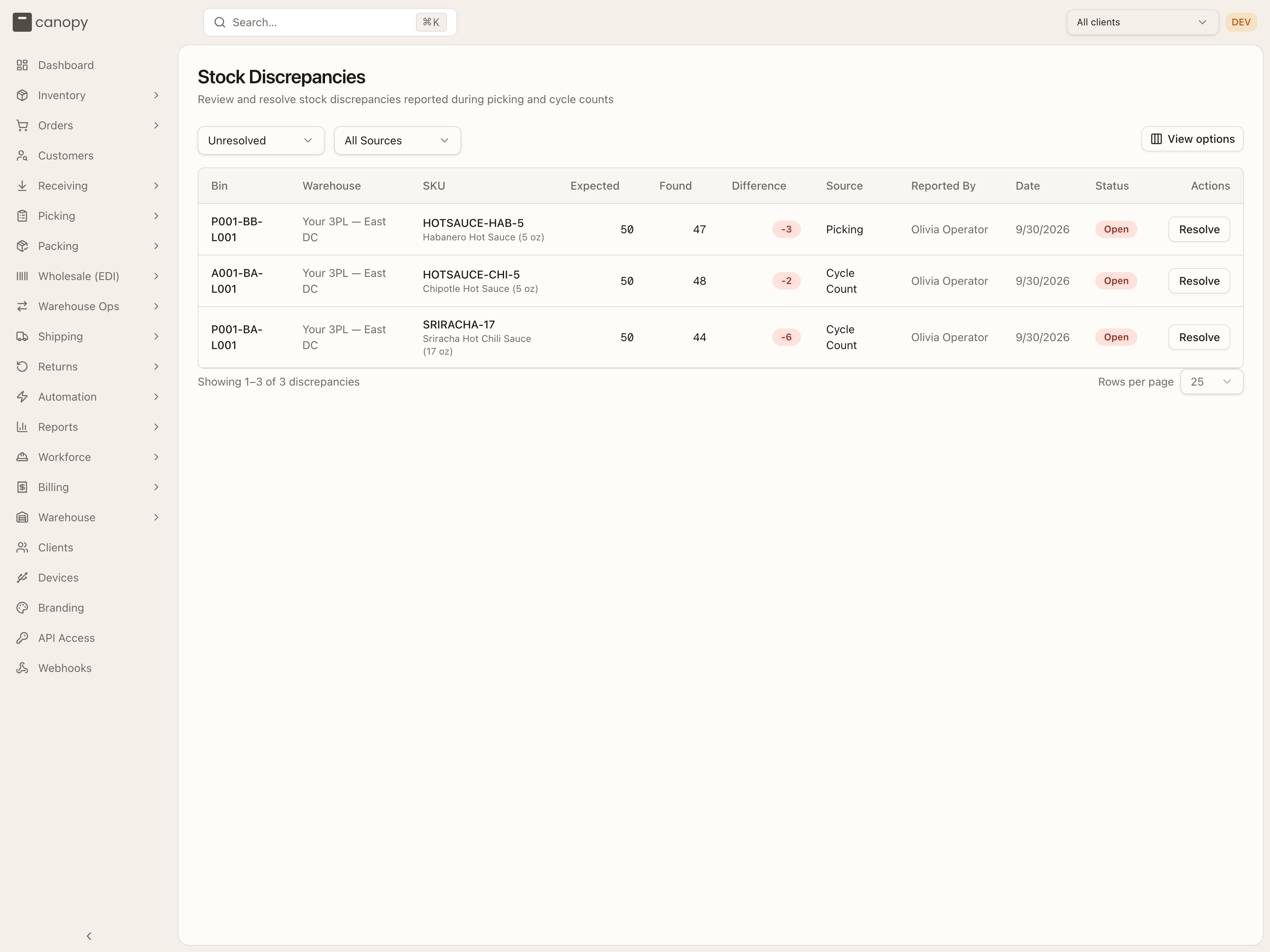Click the Date column header
This screenshot has height=952, width=1270.
1027,186
